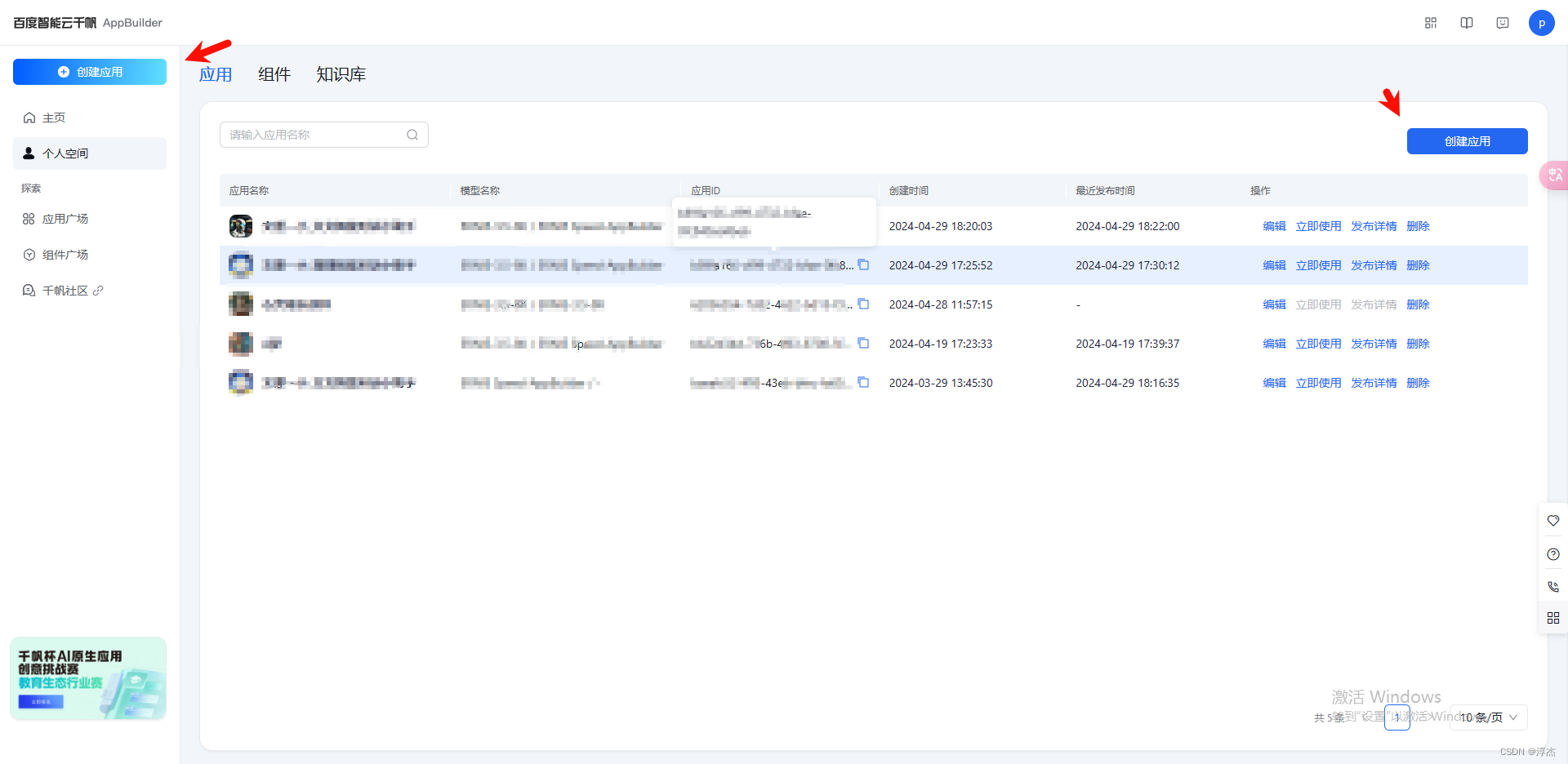Click the sidebar 创建应用 button
Viewport: 1568px width, 764px height.
(90, 72)
